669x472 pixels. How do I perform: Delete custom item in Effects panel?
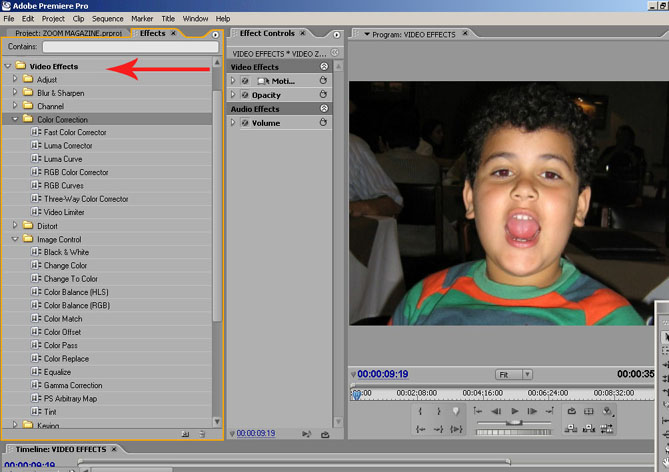[203, 434]
